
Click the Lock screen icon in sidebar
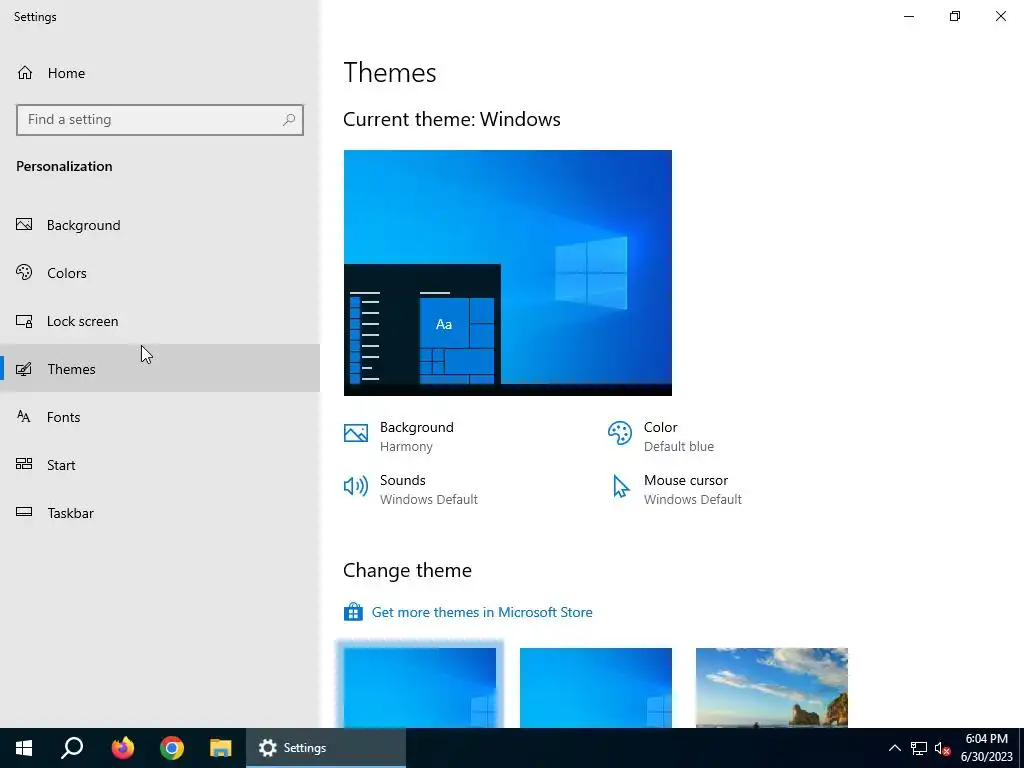(24, 321)
